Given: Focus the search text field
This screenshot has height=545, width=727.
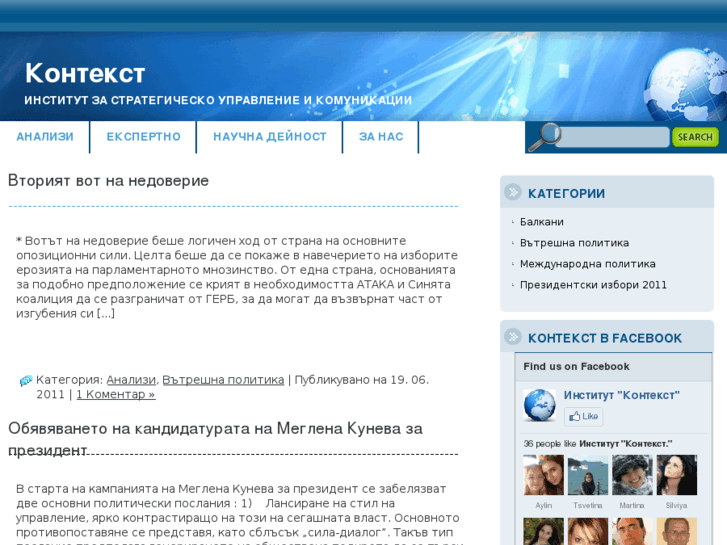Looking at the screenshot, I should [613, 137].
